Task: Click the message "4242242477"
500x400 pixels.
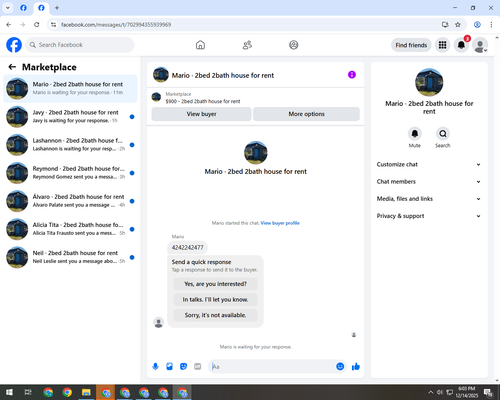Action: (187, 247)
